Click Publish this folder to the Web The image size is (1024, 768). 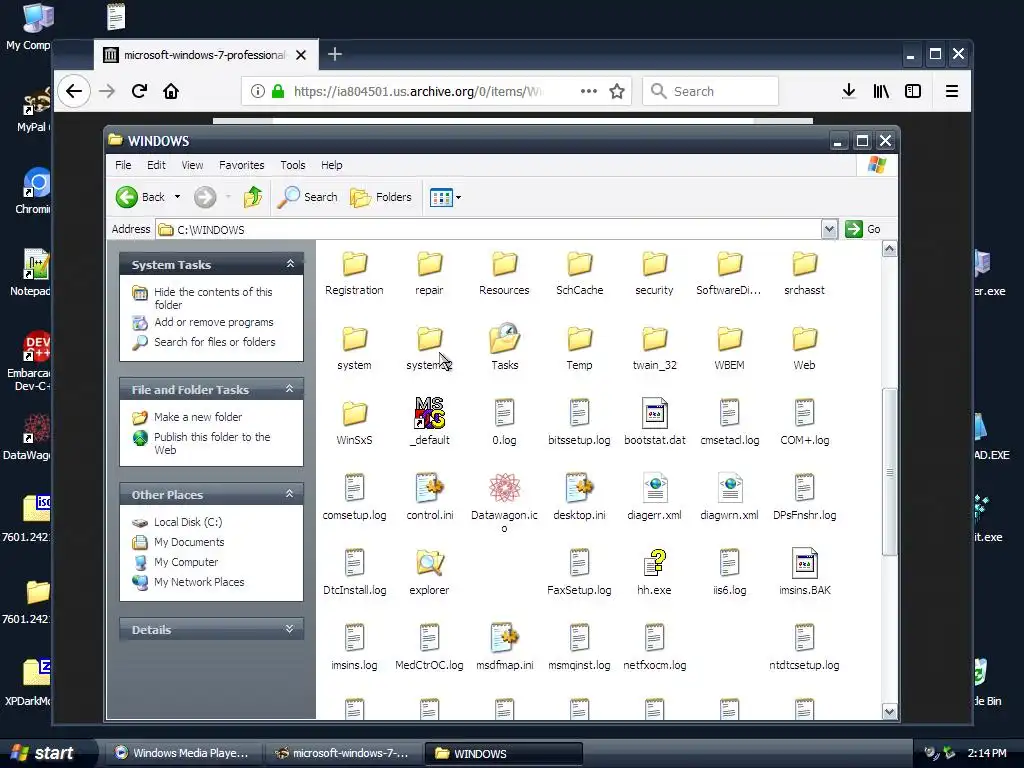tap(212, 443)
